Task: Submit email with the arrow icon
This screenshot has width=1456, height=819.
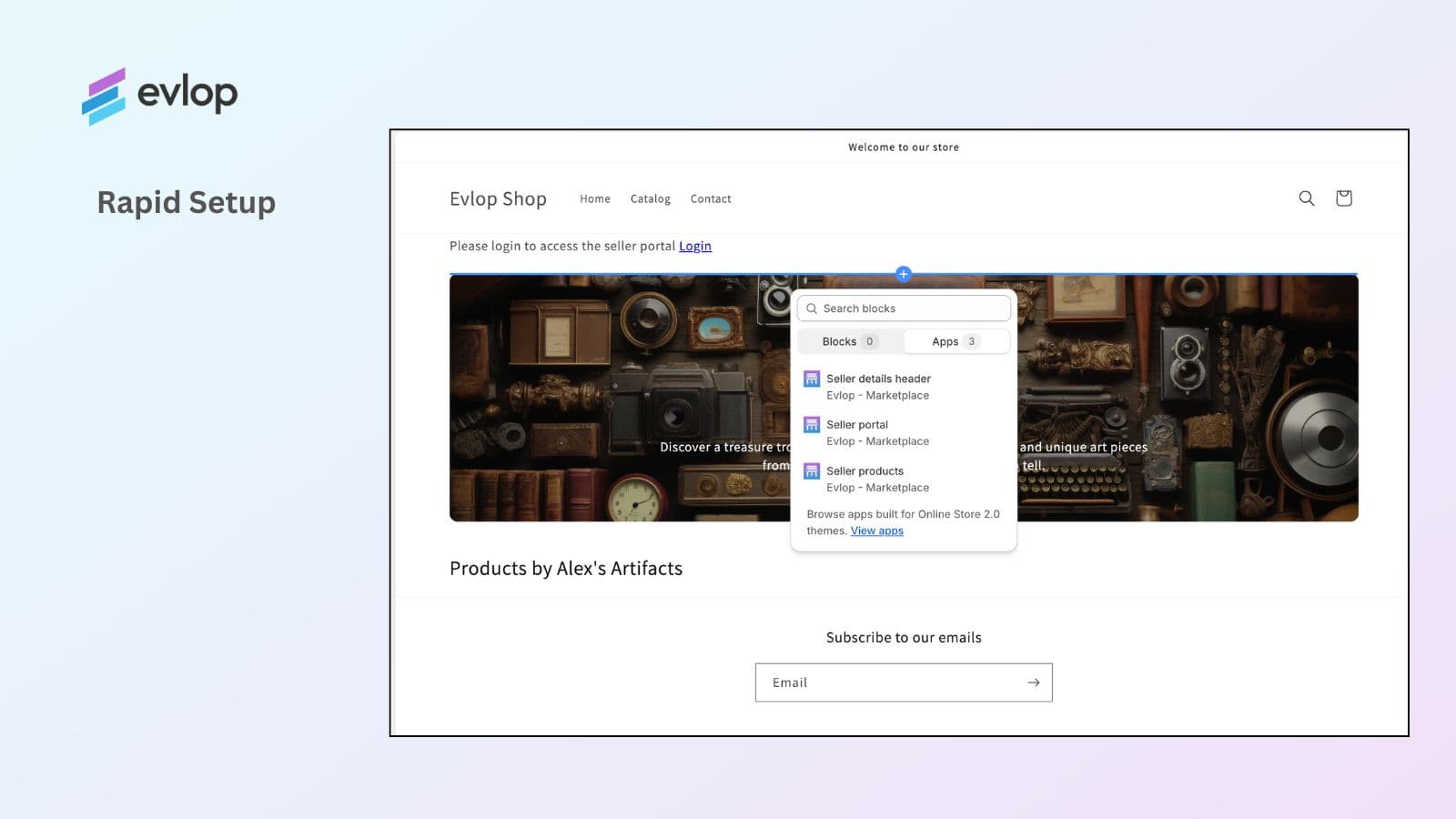Action: 1033,682
